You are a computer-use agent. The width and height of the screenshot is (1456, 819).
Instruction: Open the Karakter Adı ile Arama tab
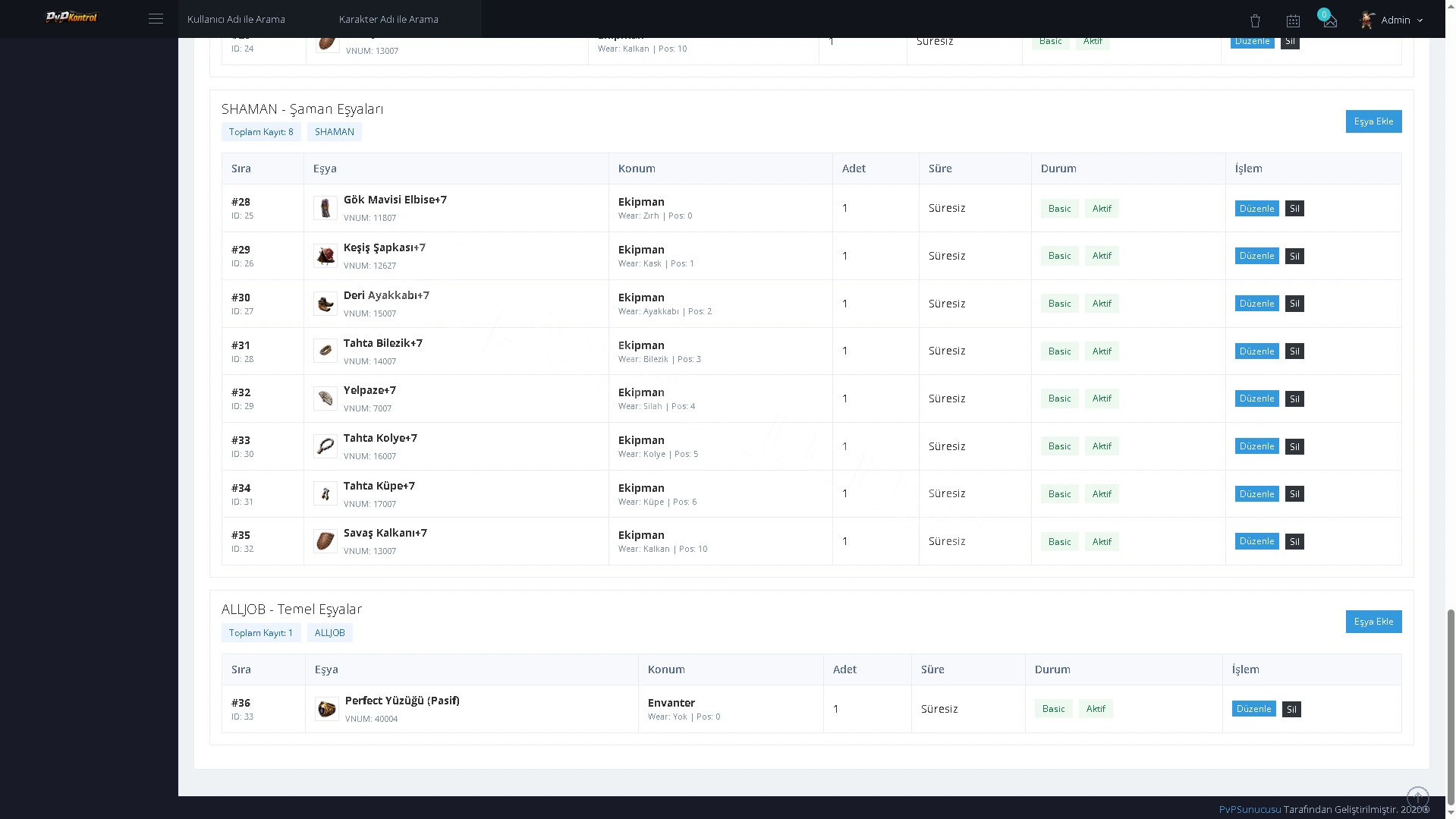pos(388,19)
